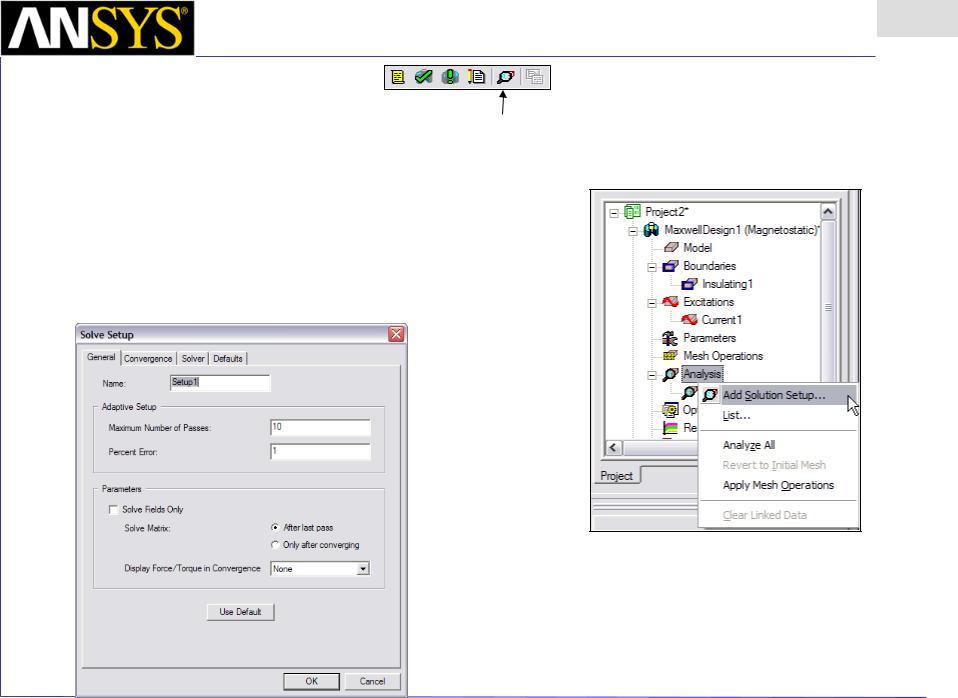The width and height of the screenshot is (958, 698).
Task: Close the Solve Setup dialog
Action: pyautogui.click(x=397, y=334)
